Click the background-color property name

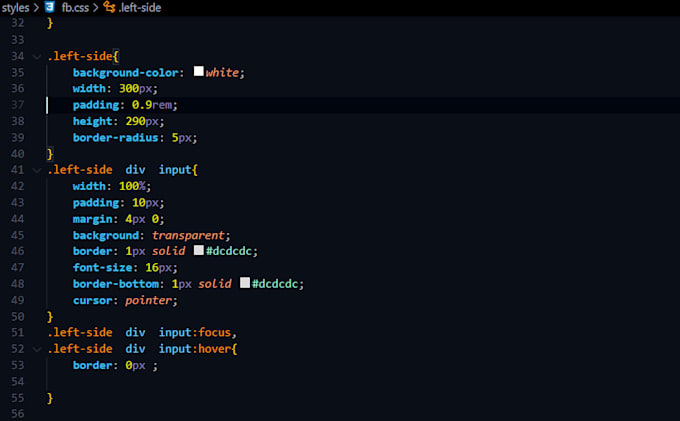[x=126, y=72]
